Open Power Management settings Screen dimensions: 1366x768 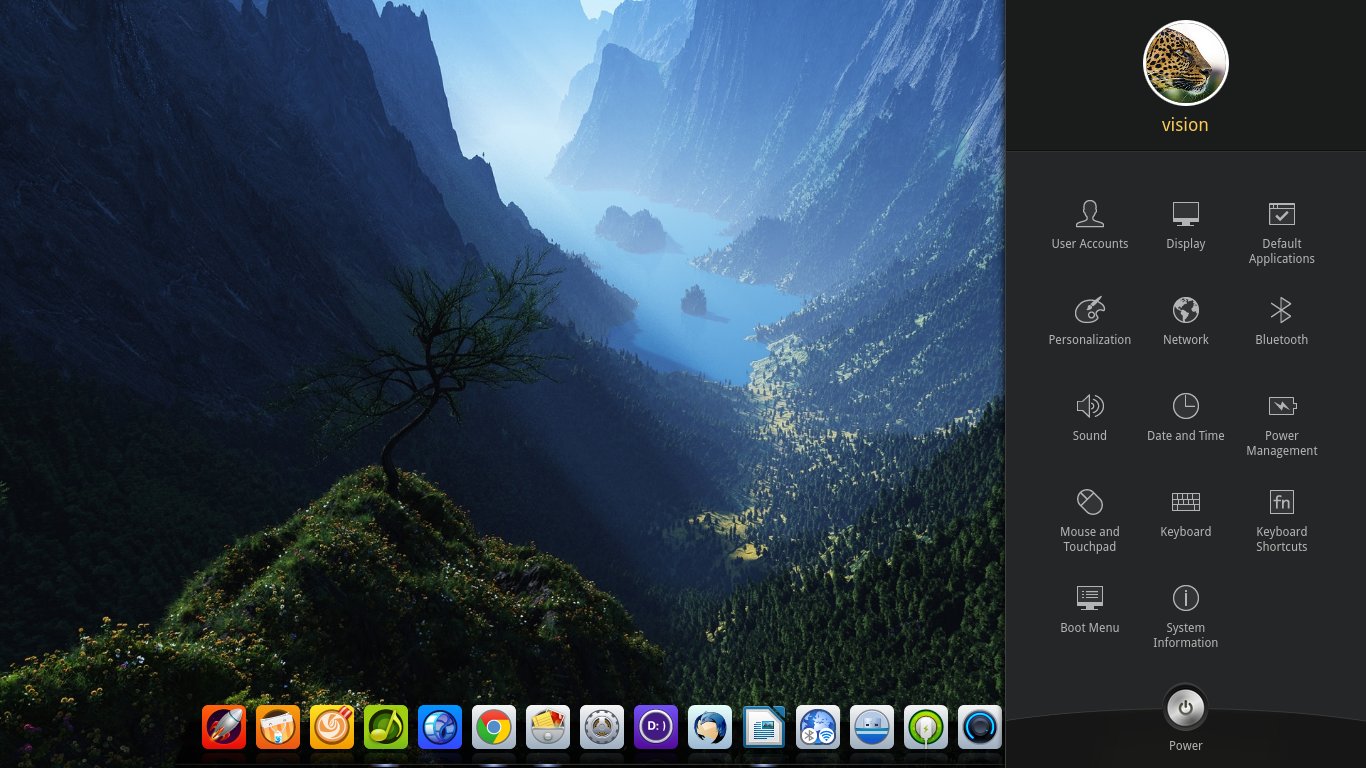click(x=1281, y=422)
